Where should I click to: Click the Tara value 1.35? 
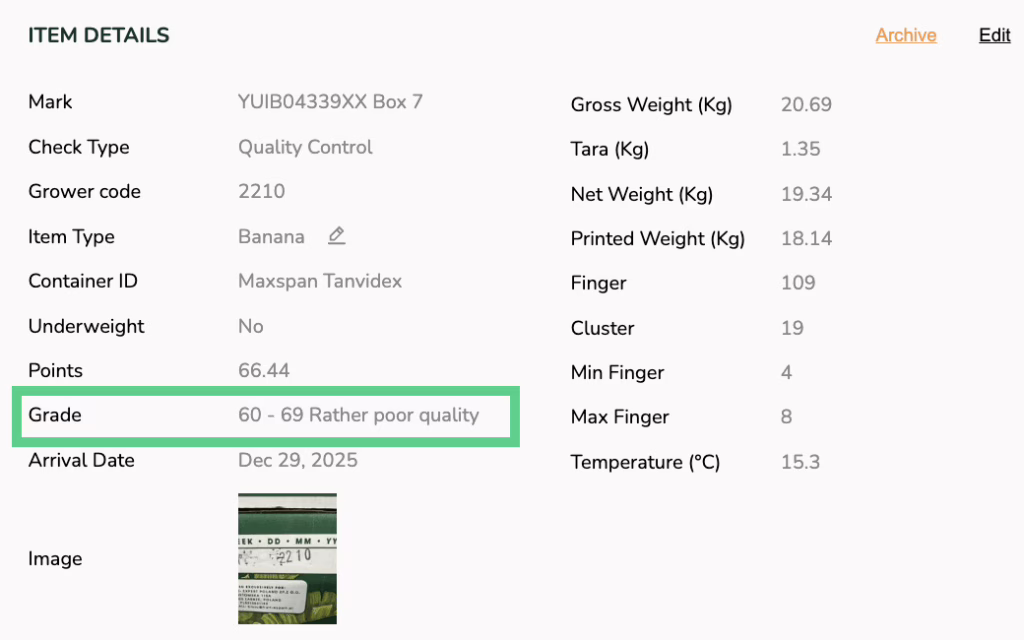click(800, 149)
